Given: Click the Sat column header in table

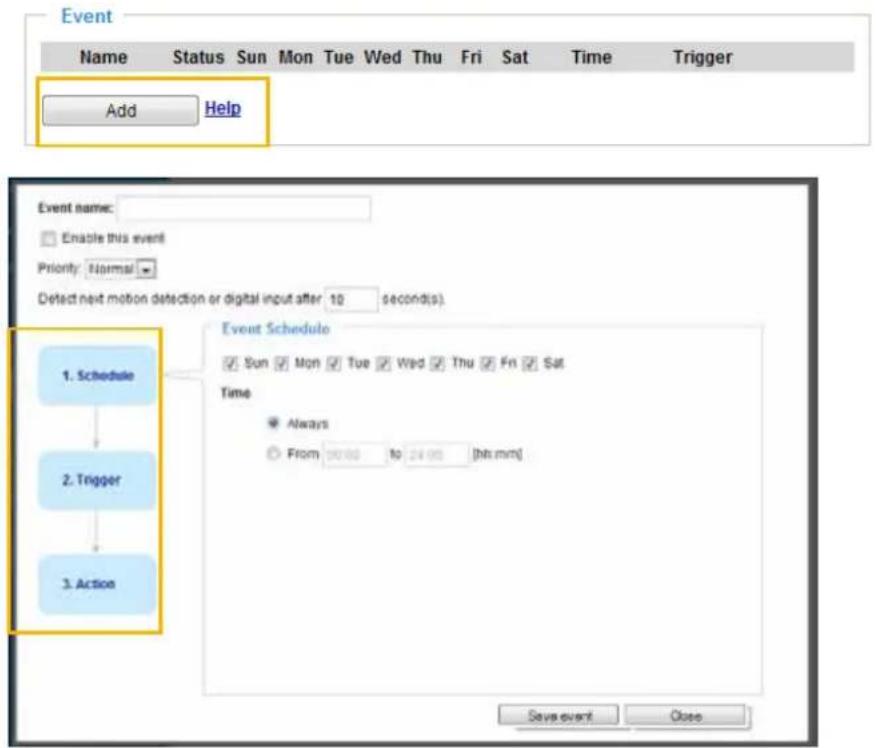Looking at the screenshot, I should 515,57.
